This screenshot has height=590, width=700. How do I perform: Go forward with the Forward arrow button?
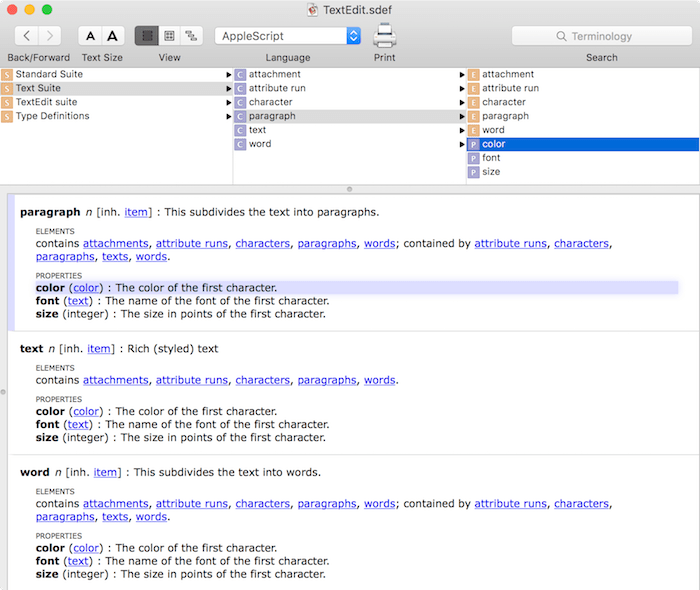pos(50,36)
